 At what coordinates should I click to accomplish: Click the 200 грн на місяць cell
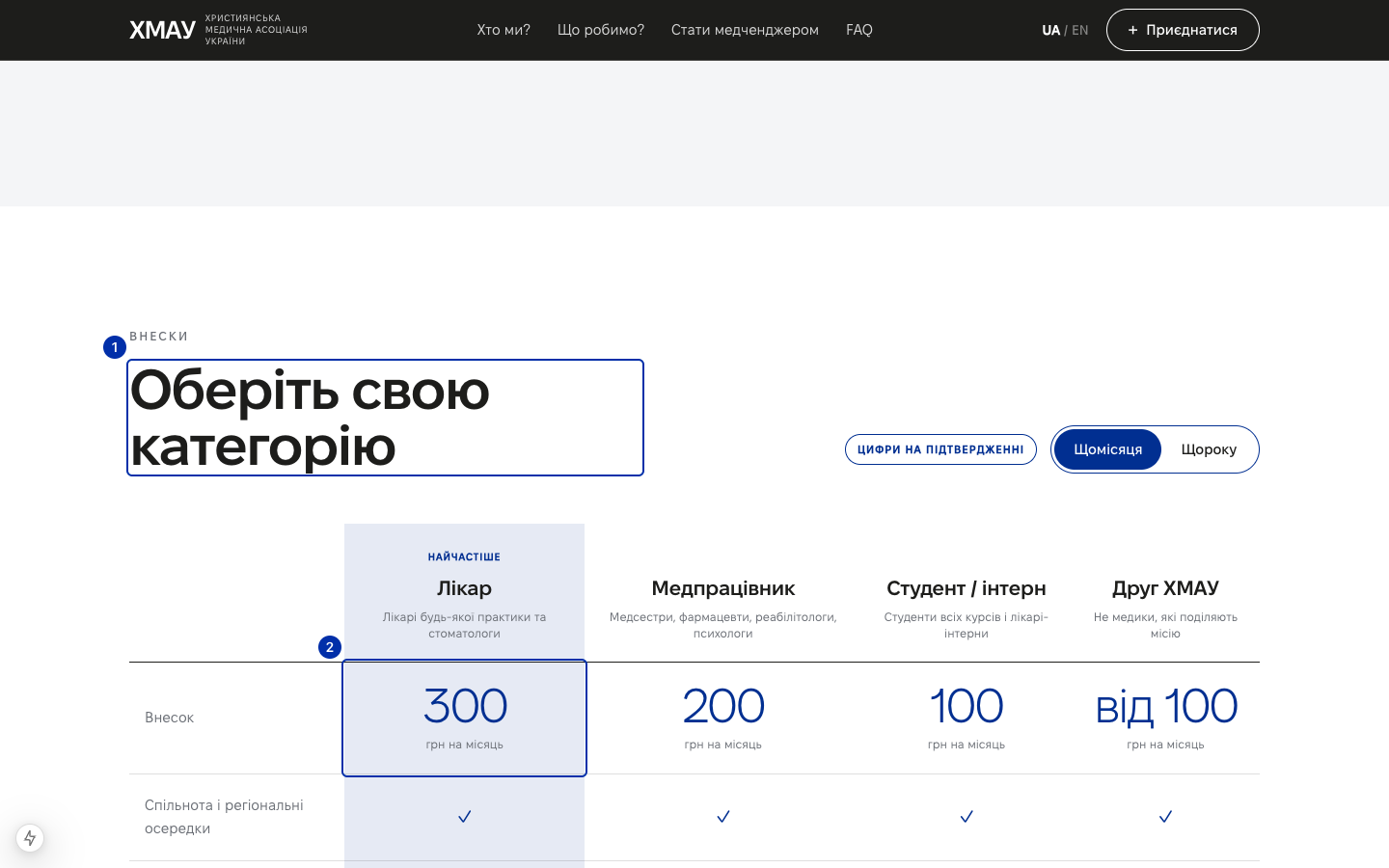[x=723, y=718]
